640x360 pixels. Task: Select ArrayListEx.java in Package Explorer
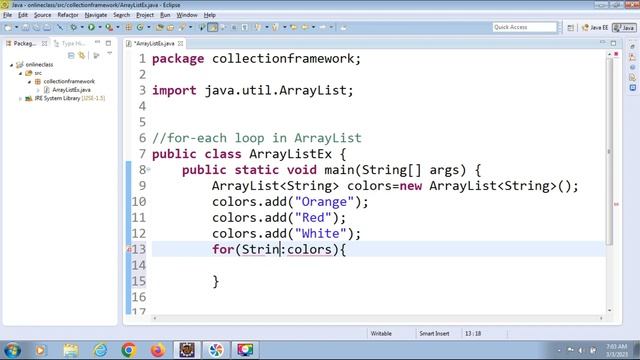coord(71,90)
